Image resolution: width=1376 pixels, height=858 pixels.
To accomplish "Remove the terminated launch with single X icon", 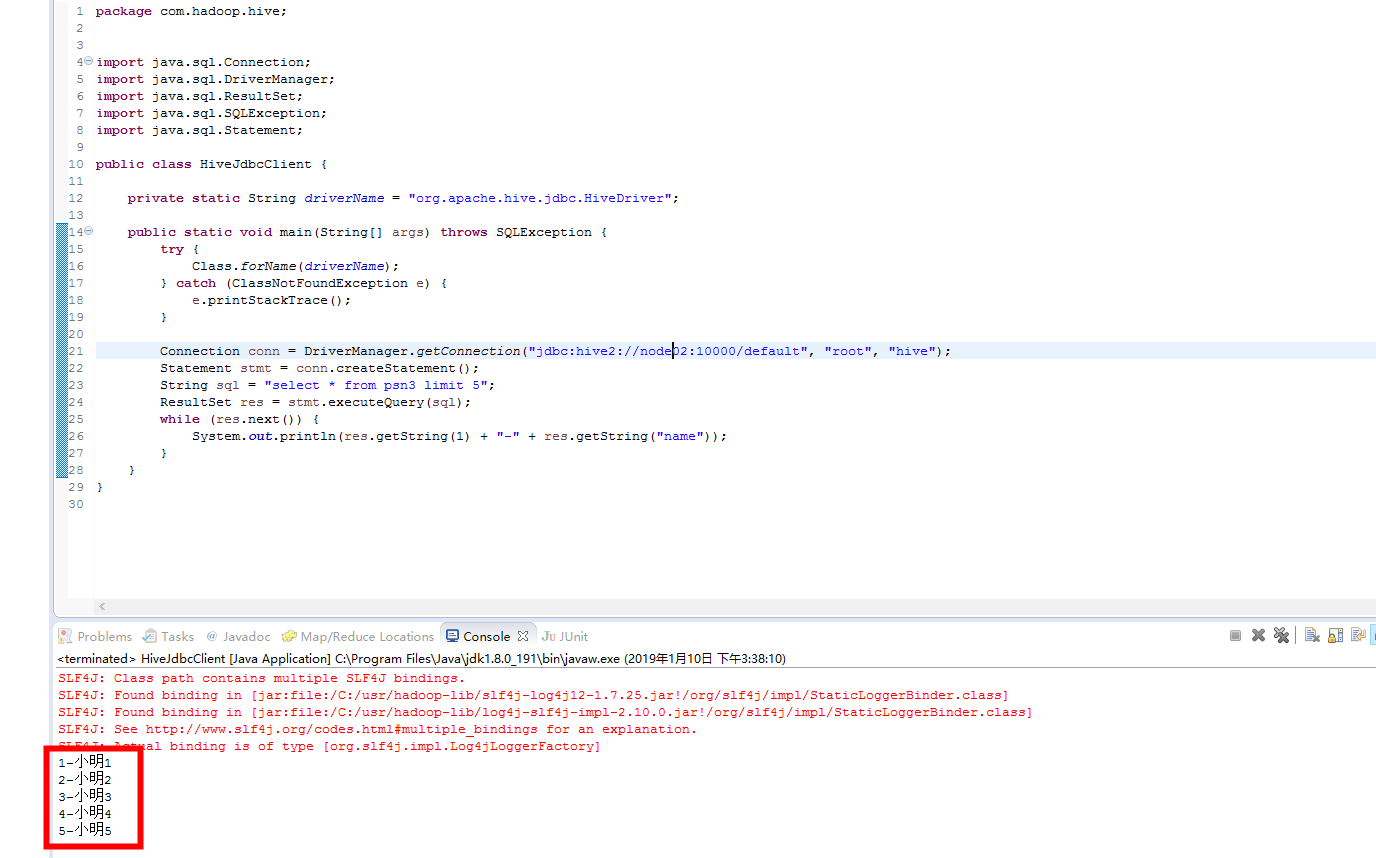I will click(1259, 636).
